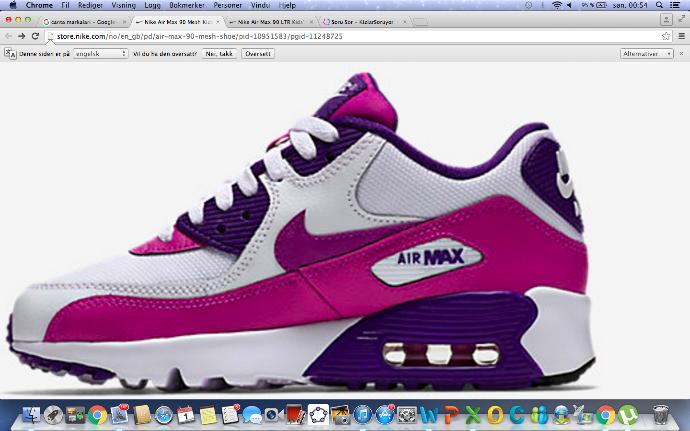Close the translation bar with its x button
This screenshot has width=690, height=431.
[x=681, y=54]
